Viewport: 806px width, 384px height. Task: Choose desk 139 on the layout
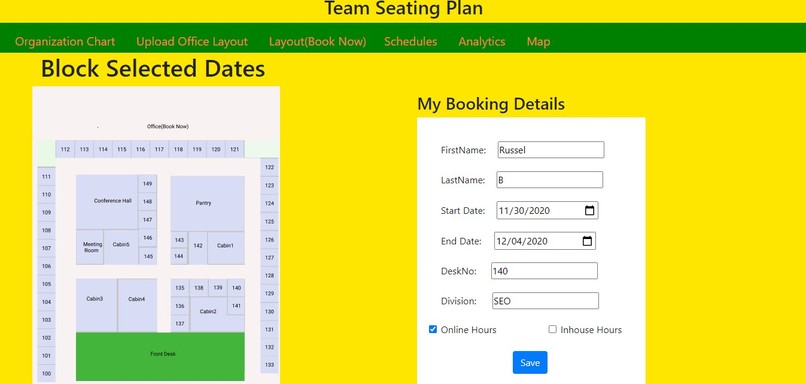(x=218, y=288)
